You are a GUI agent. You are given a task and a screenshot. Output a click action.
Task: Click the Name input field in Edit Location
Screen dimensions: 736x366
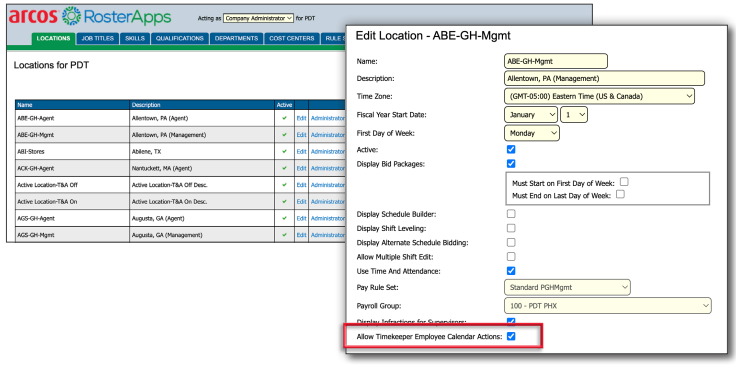click(556, 61)
